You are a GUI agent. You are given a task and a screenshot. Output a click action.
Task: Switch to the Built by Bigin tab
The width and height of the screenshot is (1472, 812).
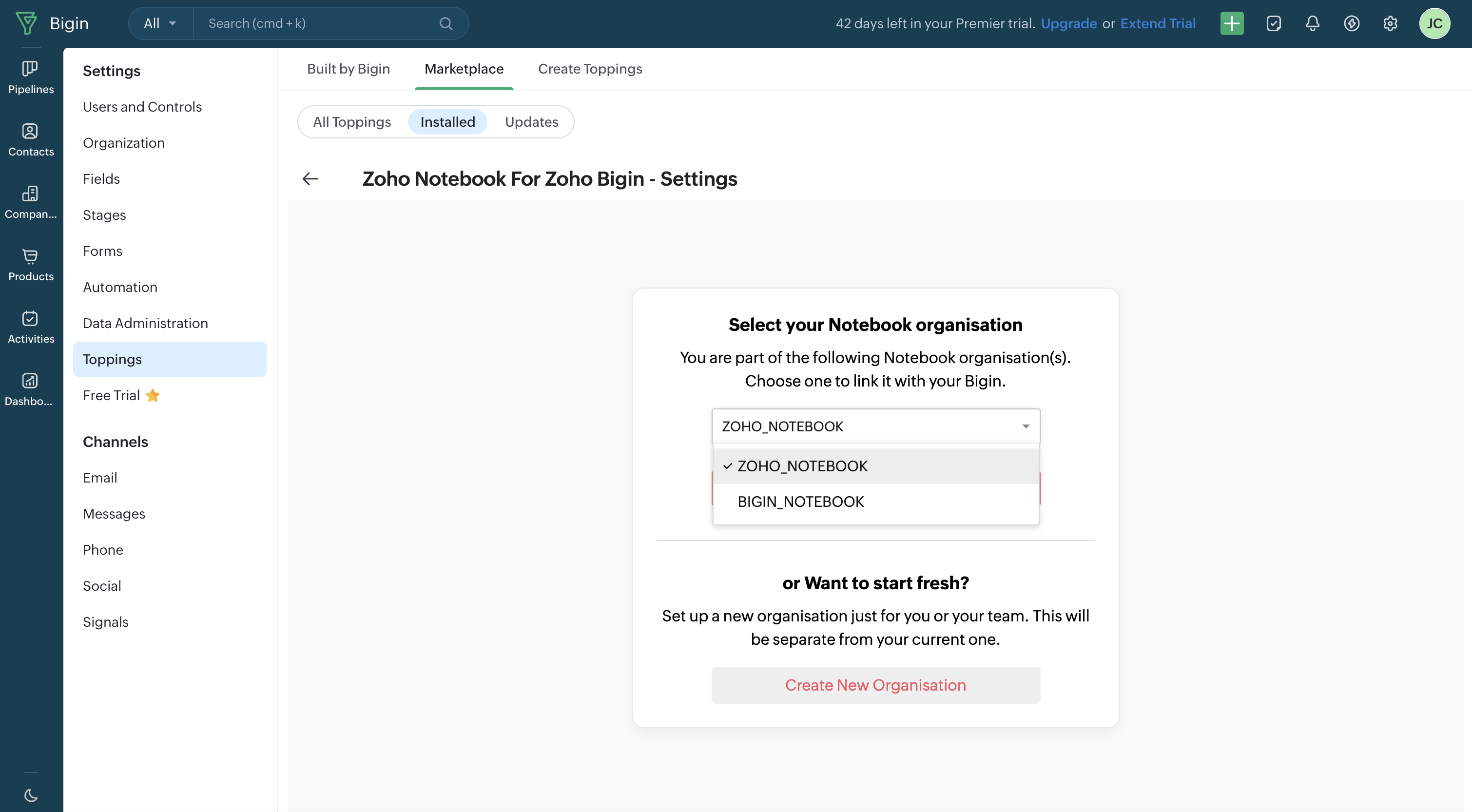[x=348, y=69]
